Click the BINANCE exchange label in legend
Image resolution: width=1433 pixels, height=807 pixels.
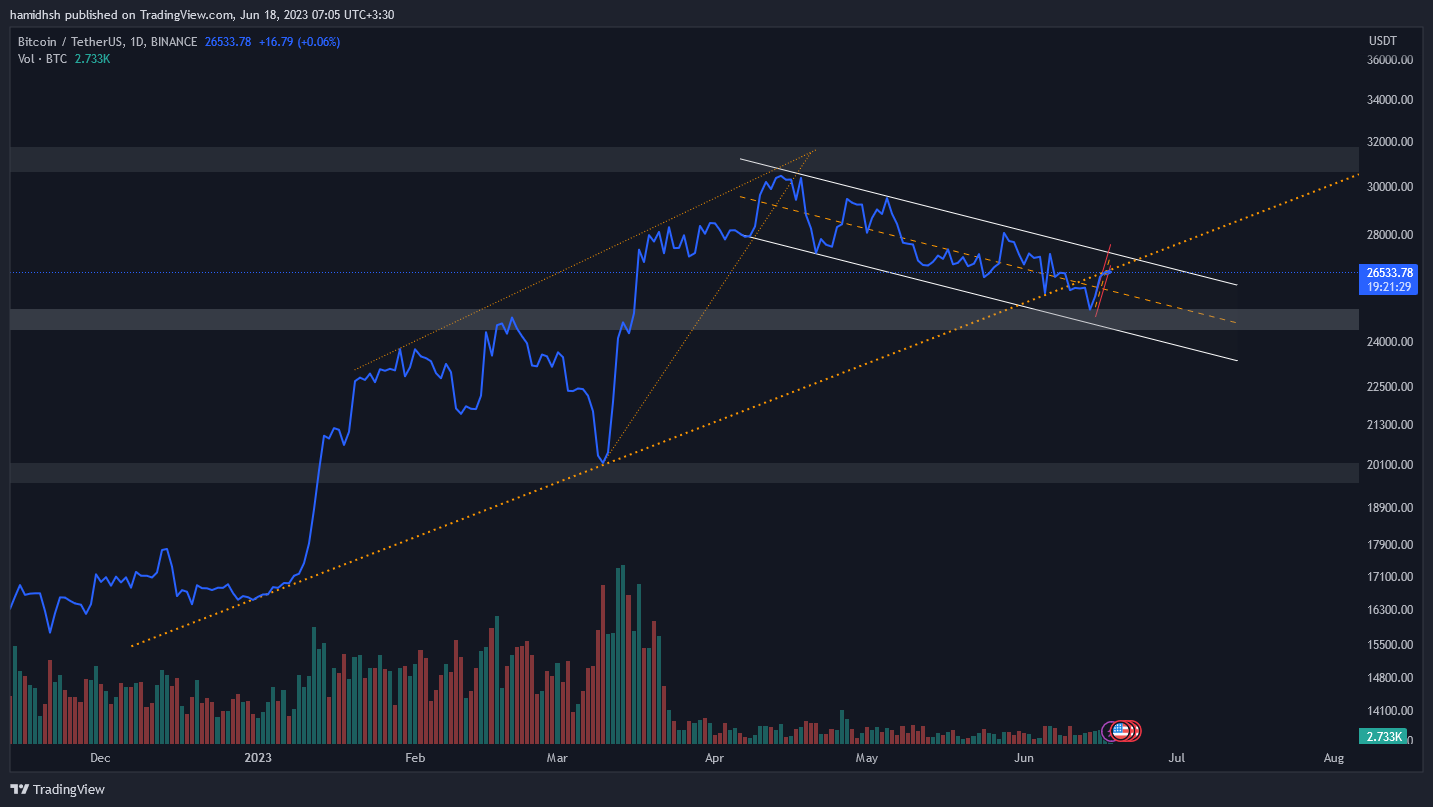click(174, 42)
